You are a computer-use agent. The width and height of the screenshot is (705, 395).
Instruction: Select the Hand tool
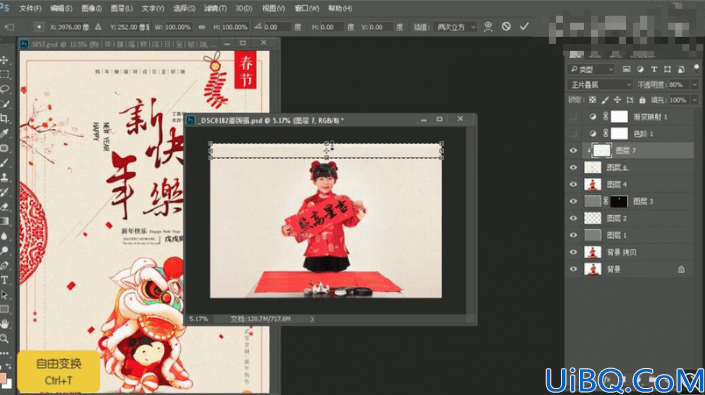point(4,324)
